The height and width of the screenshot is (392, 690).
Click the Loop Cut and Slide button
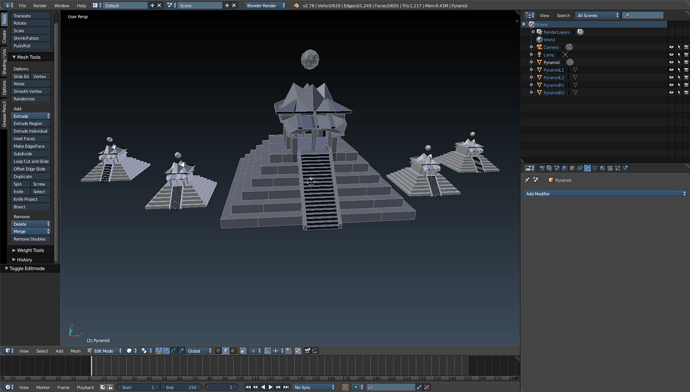[31, 161]
